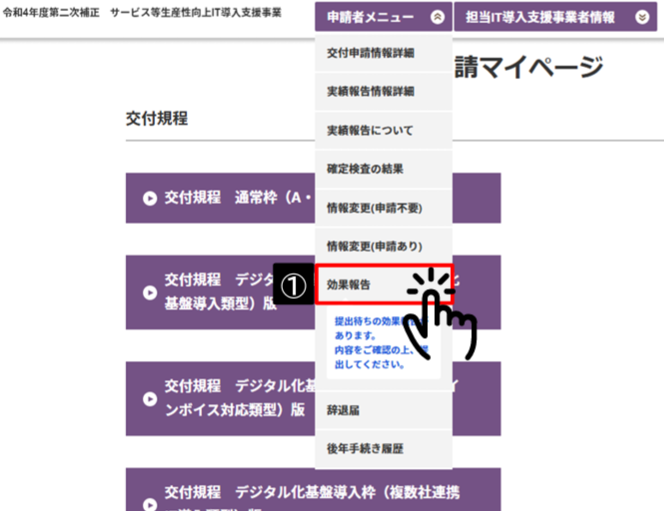The image size is (664, 511).
Task: Select 情報変更(申請不要) menu item
Action: pos(375,208)
